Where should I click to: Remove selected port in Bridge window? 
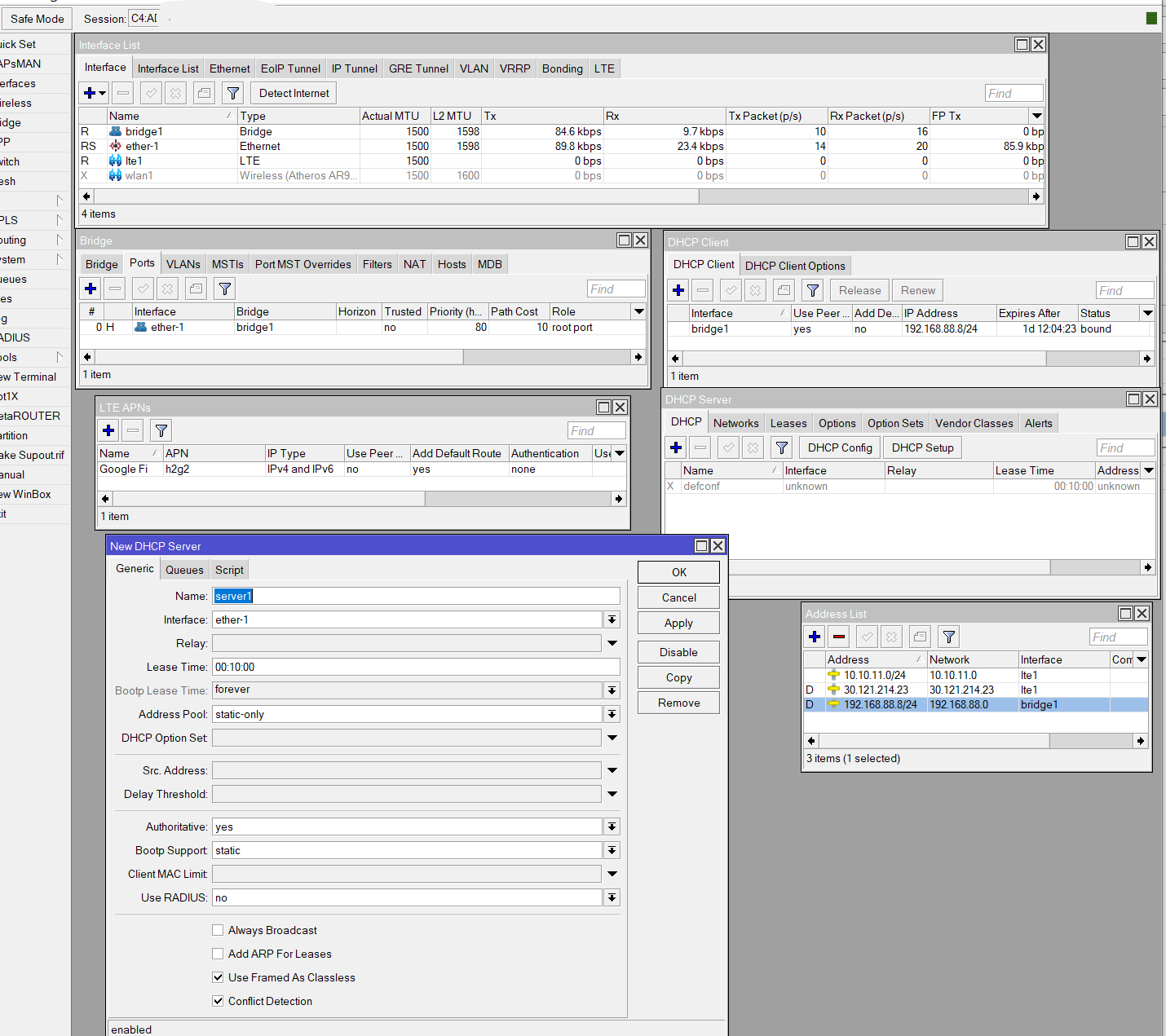pyautogui.click(x=115, y=289)
